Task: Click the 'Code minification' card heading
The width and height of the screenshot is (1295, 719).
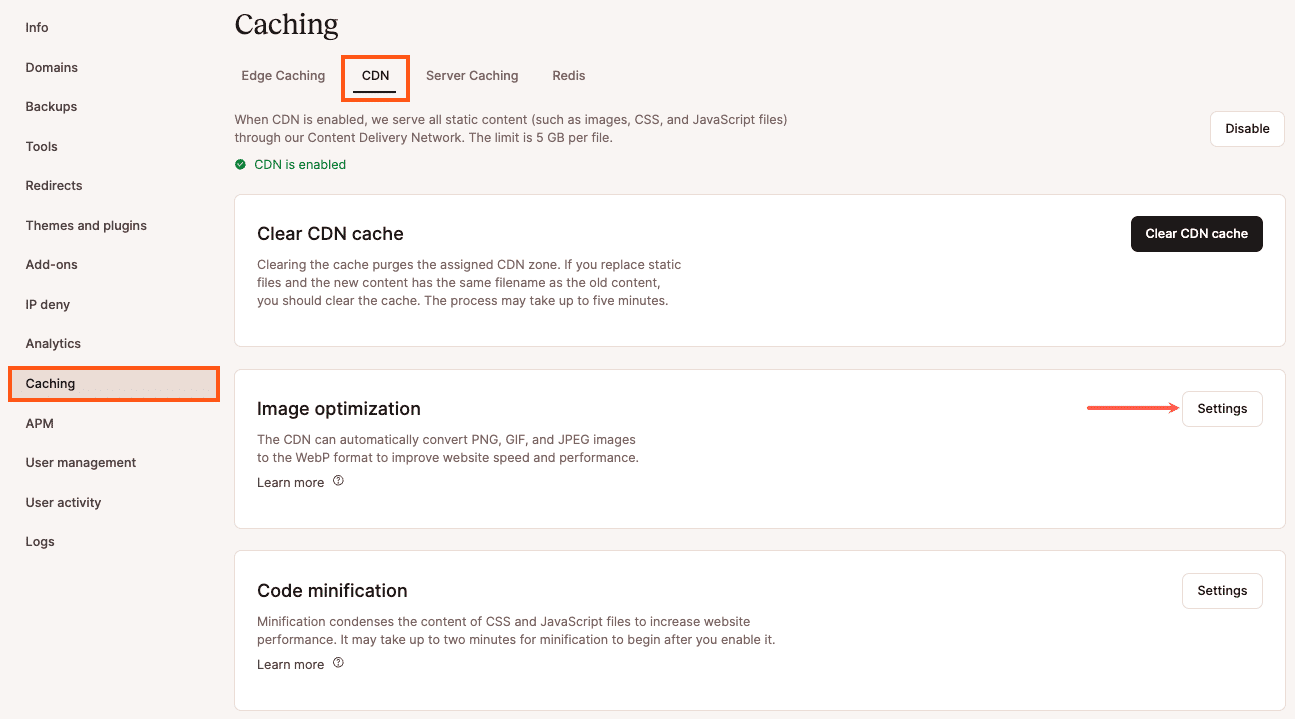Action: tap(332, 591)
